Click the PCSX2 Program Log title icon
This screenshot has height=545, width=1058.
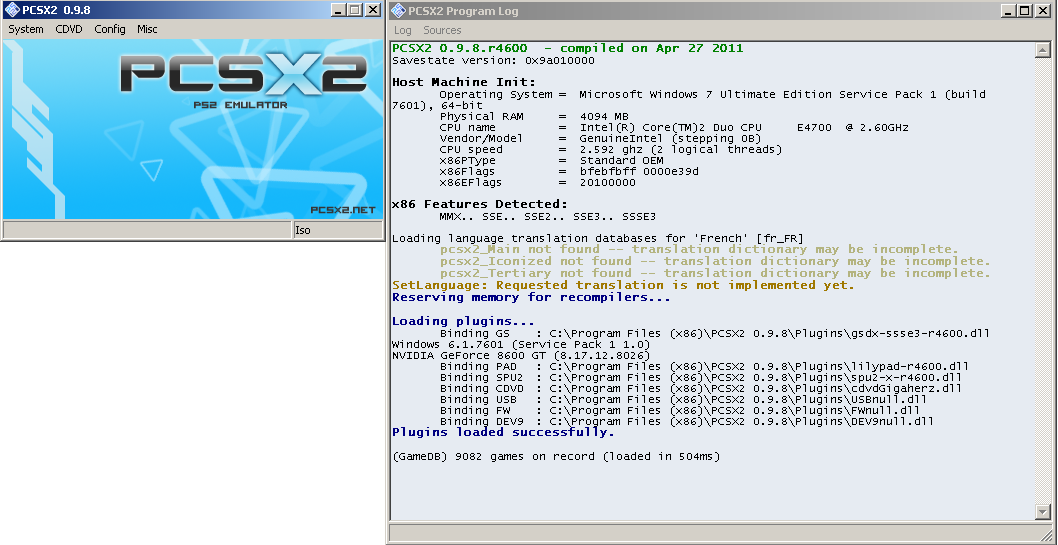tap(398, 10)
